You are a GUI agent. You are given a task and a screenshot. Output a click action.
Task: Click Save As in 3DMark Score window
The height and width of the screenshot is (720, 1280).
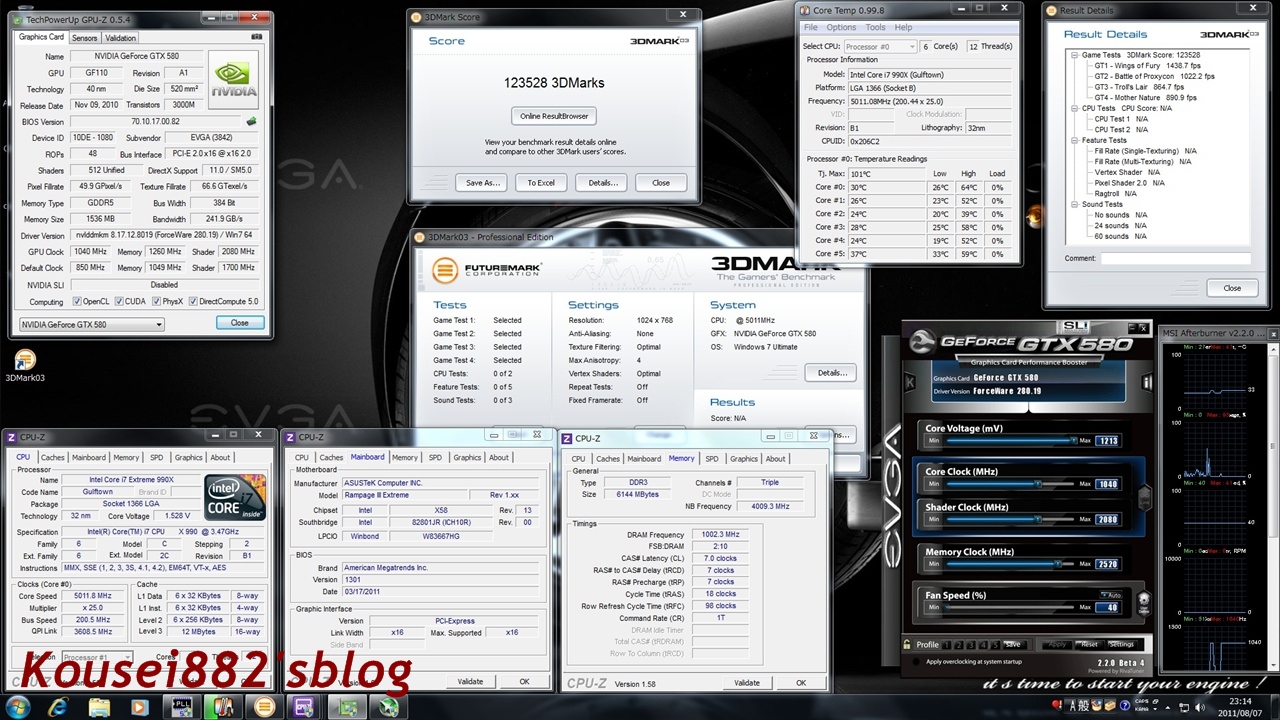click(x=483, y=183)
